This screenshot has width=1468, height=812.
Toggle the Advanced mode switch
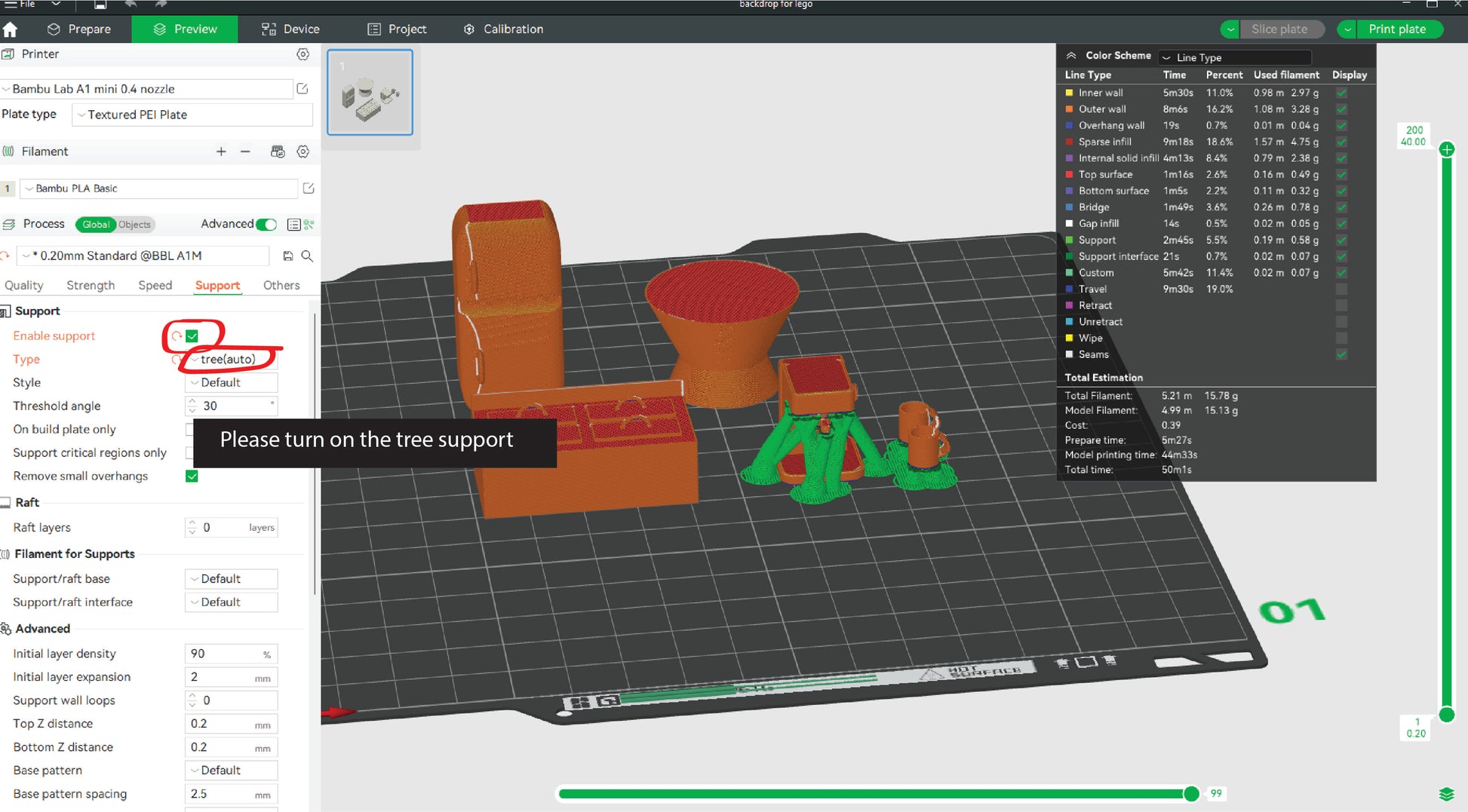pyautogui.click(x=266, y=225)
